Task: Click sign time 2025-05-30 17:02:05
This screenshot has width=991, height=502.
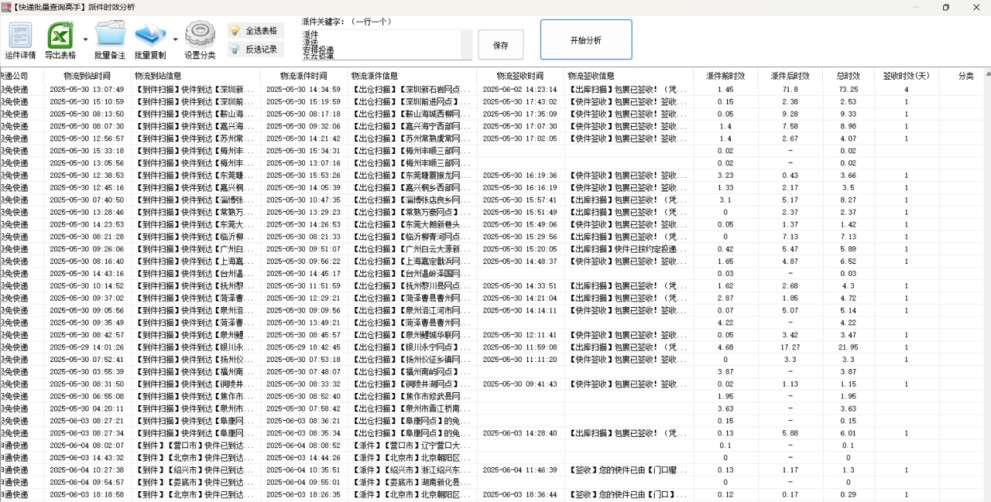Action: pyautogui.click(x=520, y=138)
